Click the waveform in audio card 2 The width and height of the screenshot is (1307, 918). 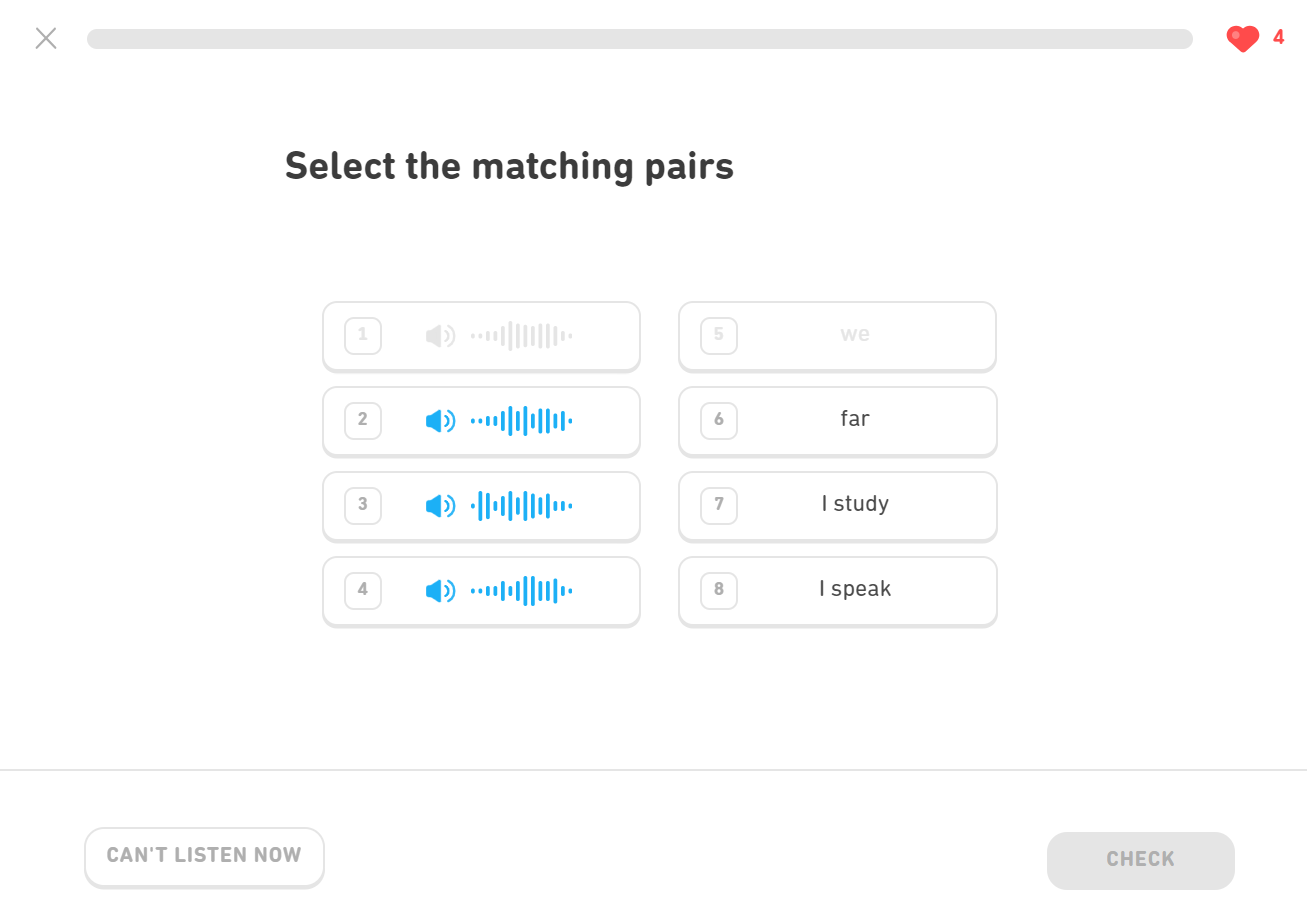coord(521,421)
